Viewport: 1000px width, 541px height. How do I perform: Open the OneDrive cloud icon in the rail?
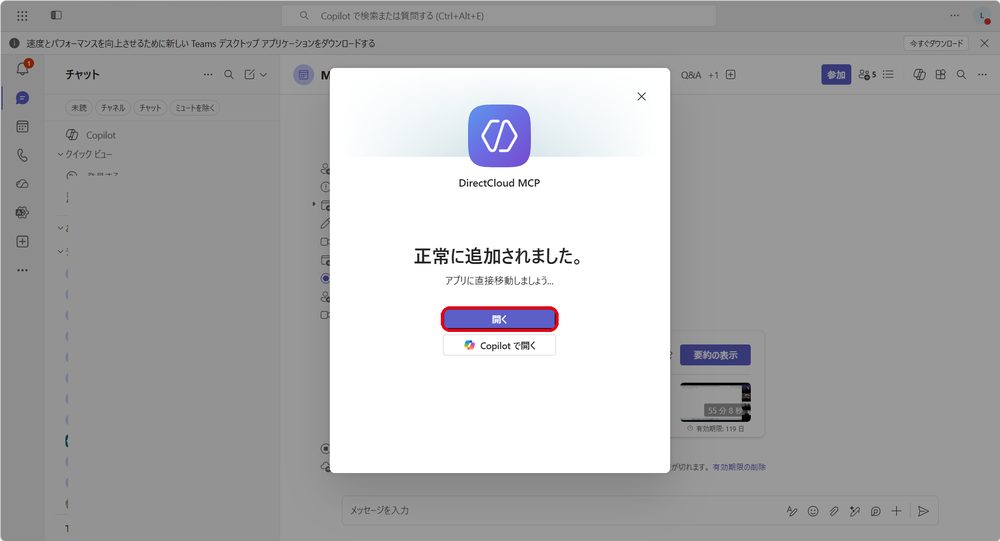pos(22,184)
